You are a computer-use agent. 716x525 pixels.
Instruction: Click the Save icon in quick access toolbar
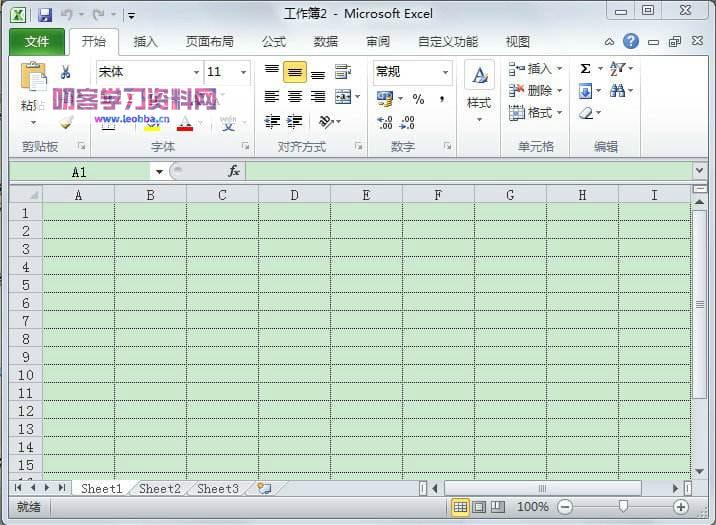coord(45,16)
